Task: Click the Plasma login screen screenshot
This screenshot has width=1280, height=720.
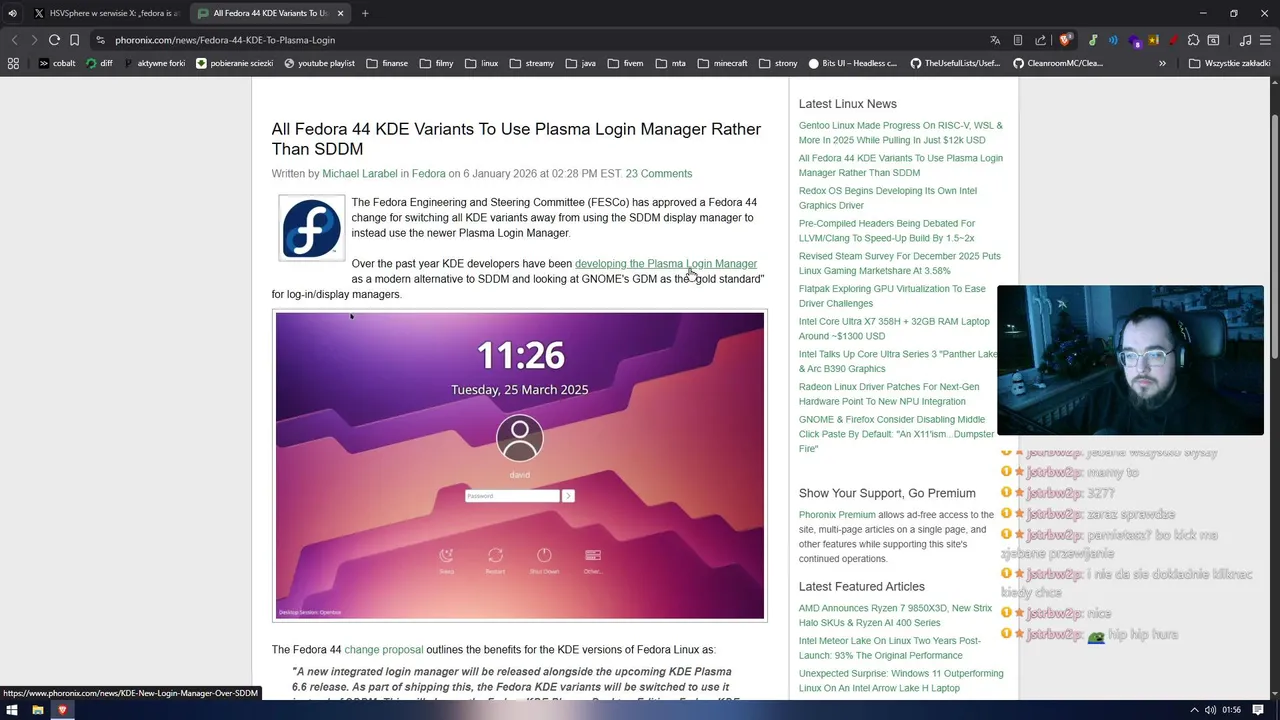Action: 520,466
